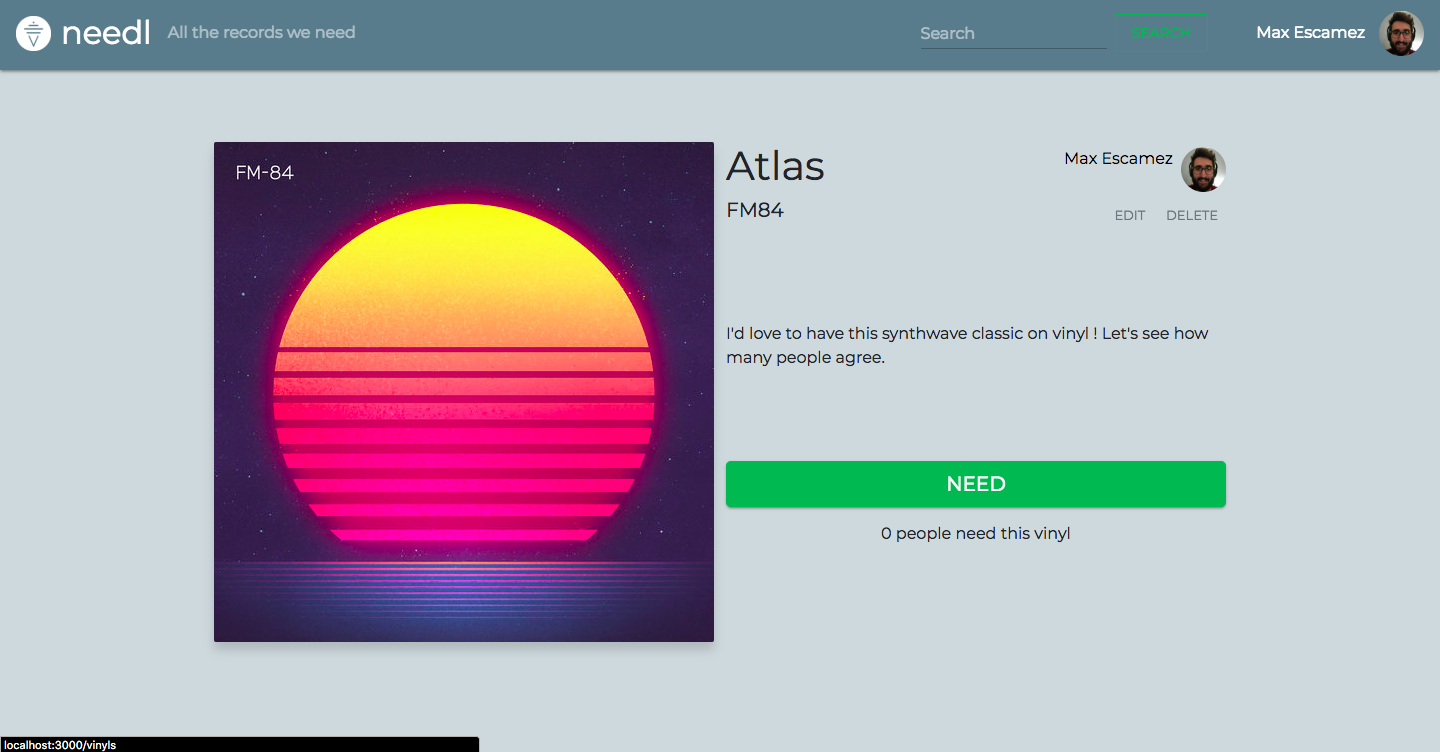Click the poster avatar beside Atlas

1203,169
